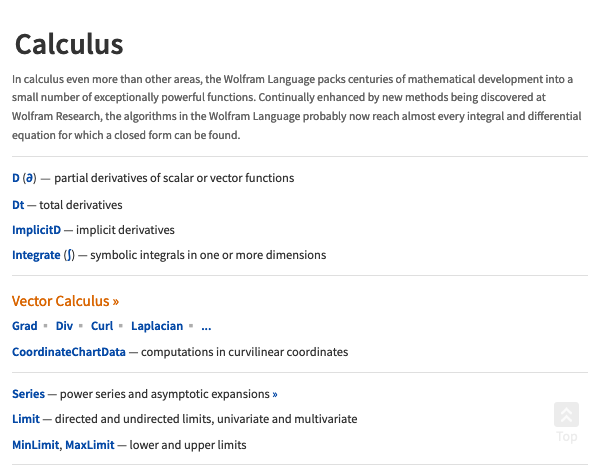Image resolution: width=600 pixels, height=467 pixels.
Task: Open the CoordinateChartData link
Action: click(x=69, y=352)
